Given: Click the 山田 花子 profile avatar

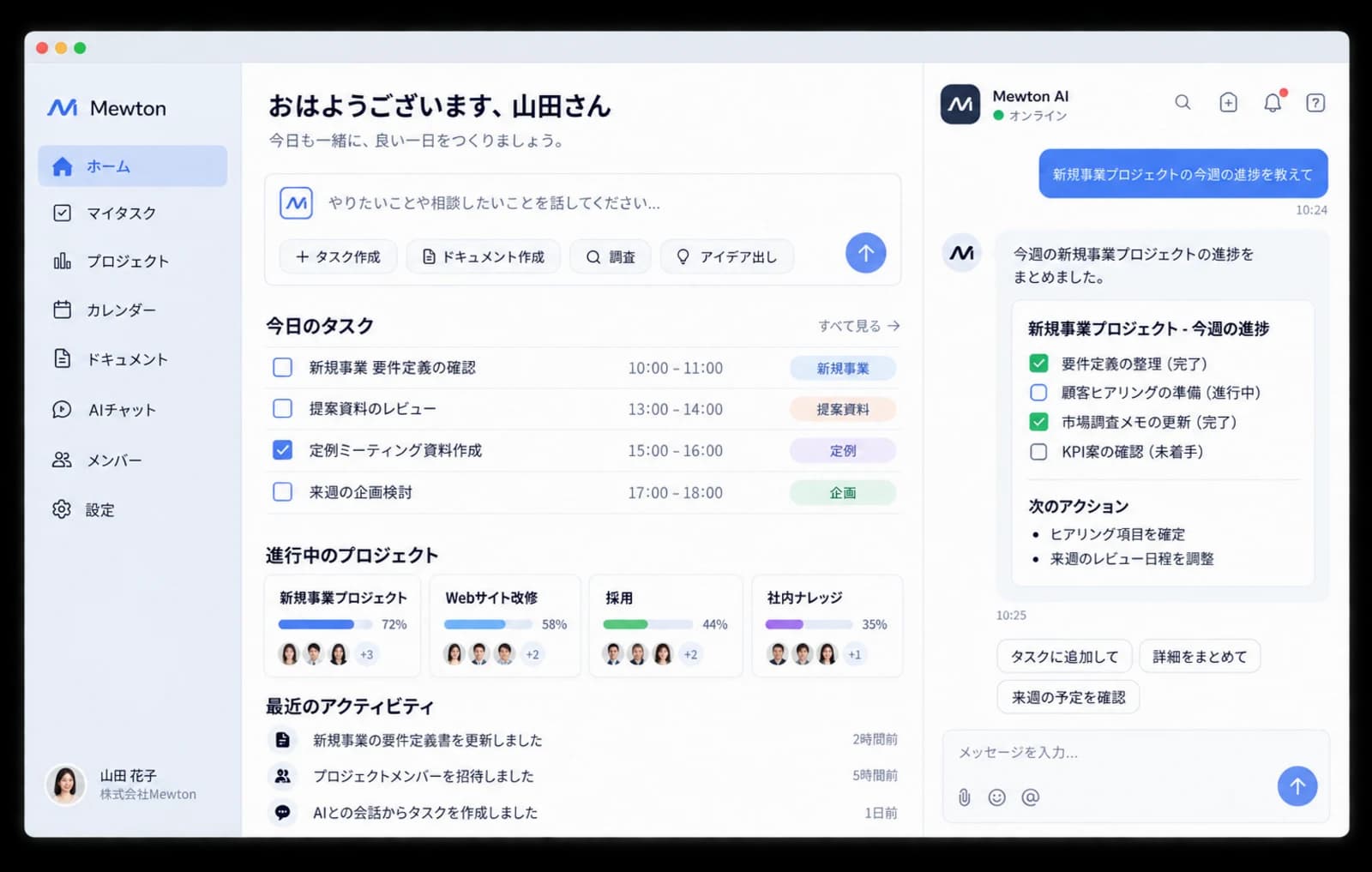Looking at the screenshot, I should (x=66, y=784).
